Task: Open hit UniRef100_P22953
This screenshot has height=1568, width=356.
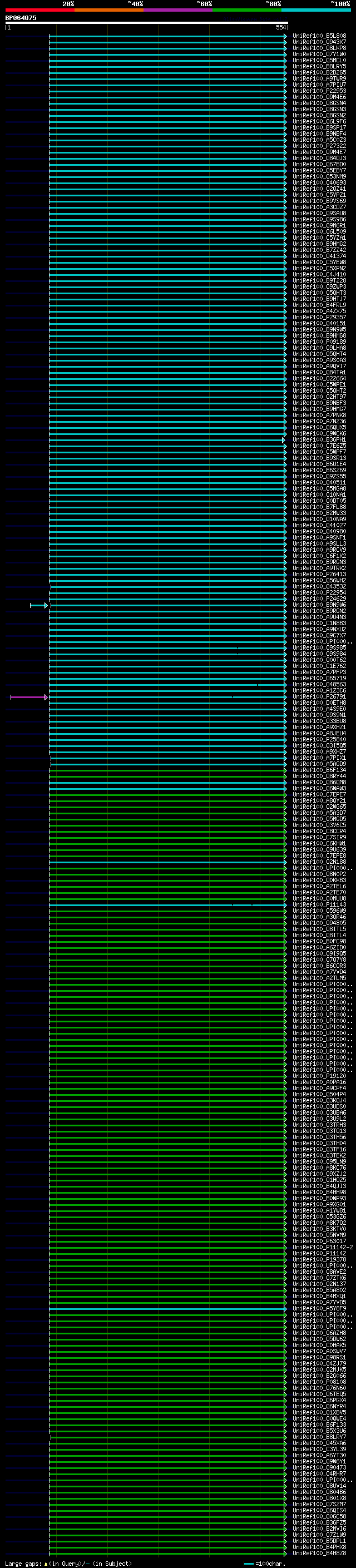Action: click(319, 91)
